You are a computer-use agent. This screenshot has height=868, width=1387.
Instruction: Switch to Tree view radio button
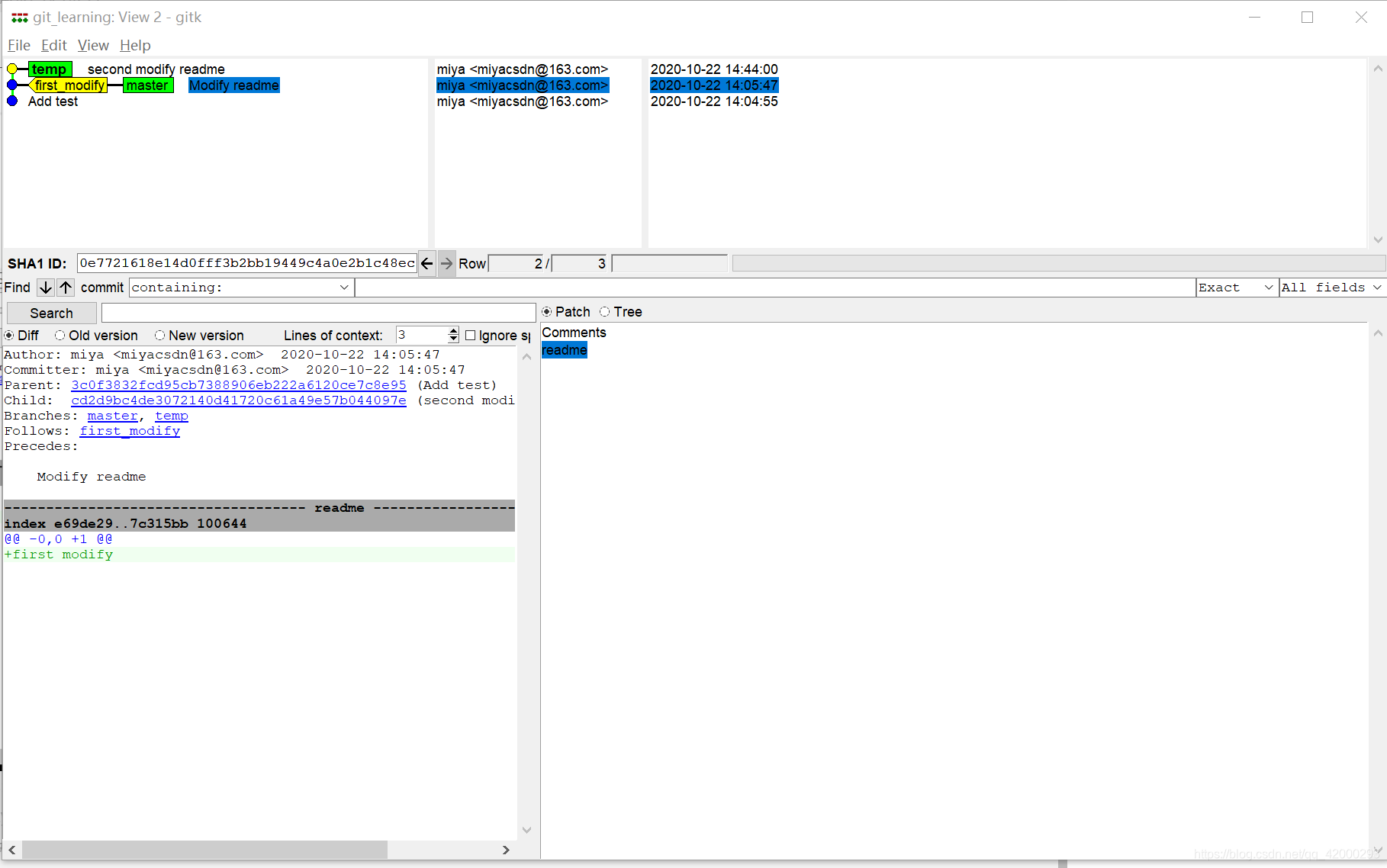(605, 312)
